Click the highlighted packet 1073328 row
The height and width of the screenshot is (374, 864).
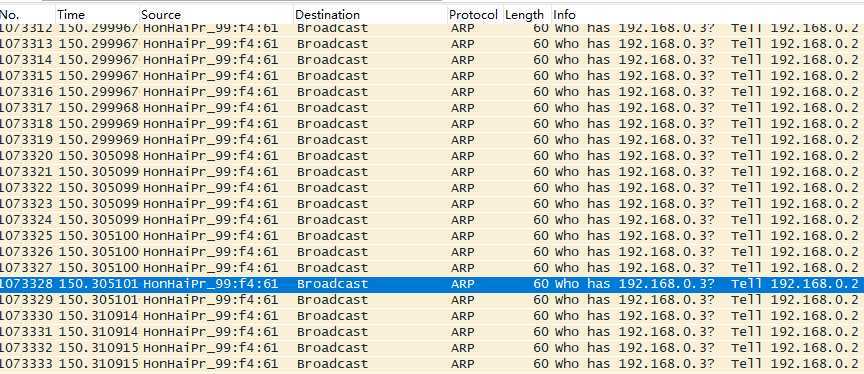[x=432, y=284]
